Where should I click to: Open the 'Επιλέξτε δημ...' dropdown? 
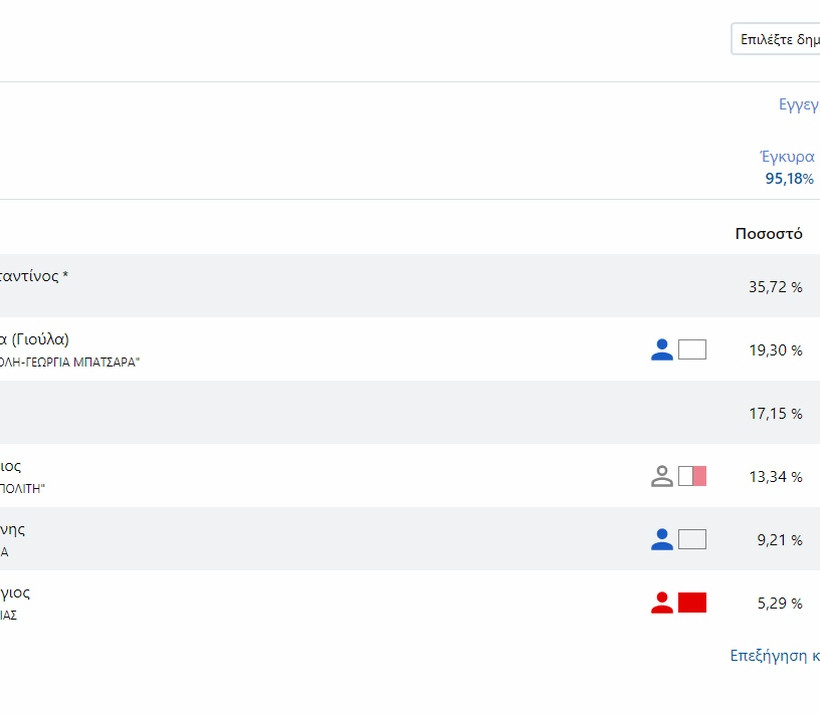[777, 39]
